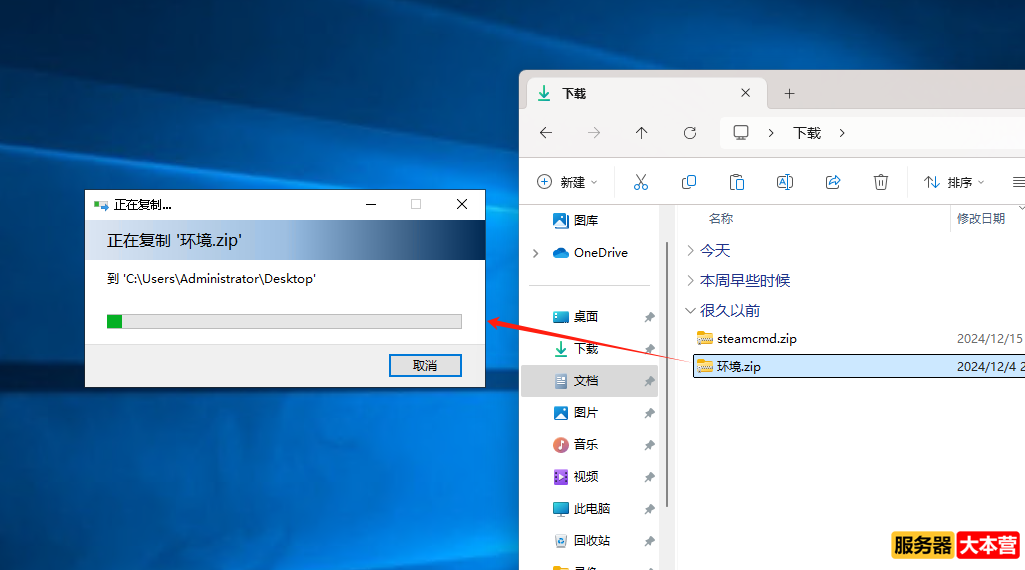Viewport: 1025px width, 570px height.
Task: Close the 正在复制 dialog
Action: (462, 205)
